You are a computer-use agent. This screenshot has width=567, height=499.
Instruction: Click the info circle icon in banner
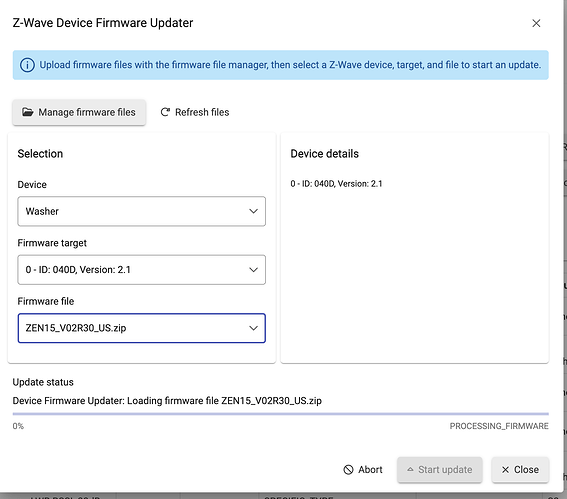click(x=27, y=65)
